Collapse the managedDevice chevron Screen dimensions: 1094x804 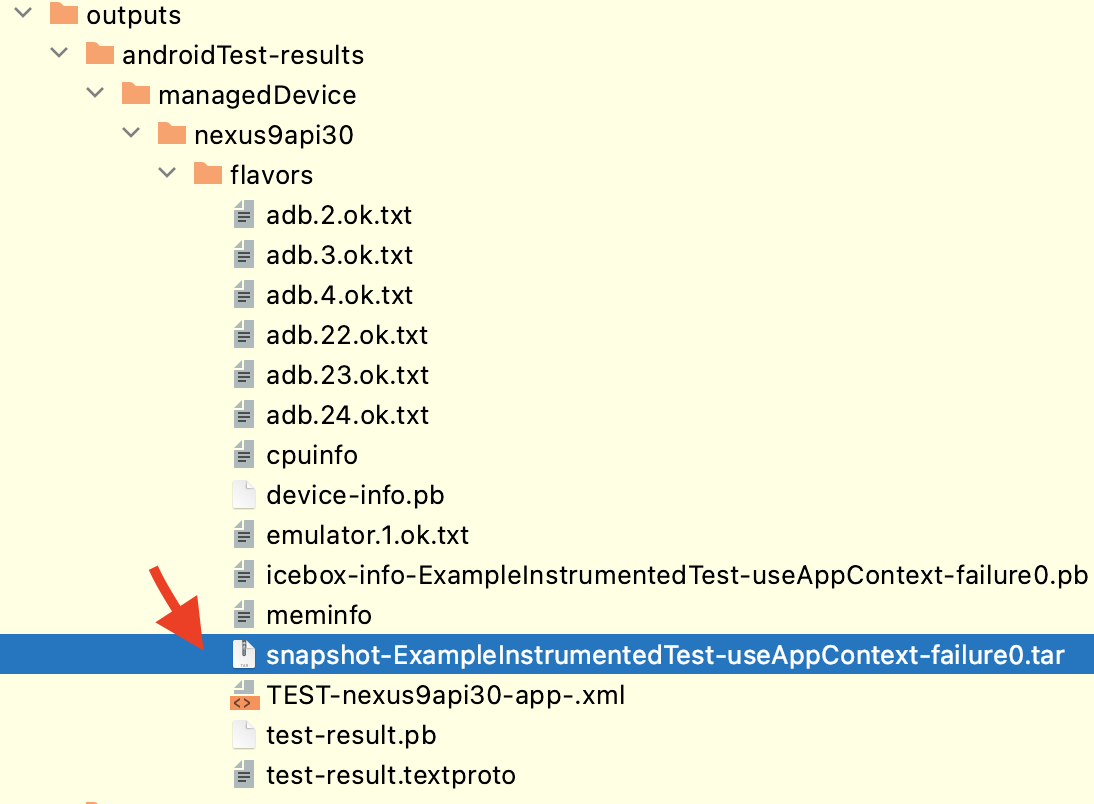96,92
